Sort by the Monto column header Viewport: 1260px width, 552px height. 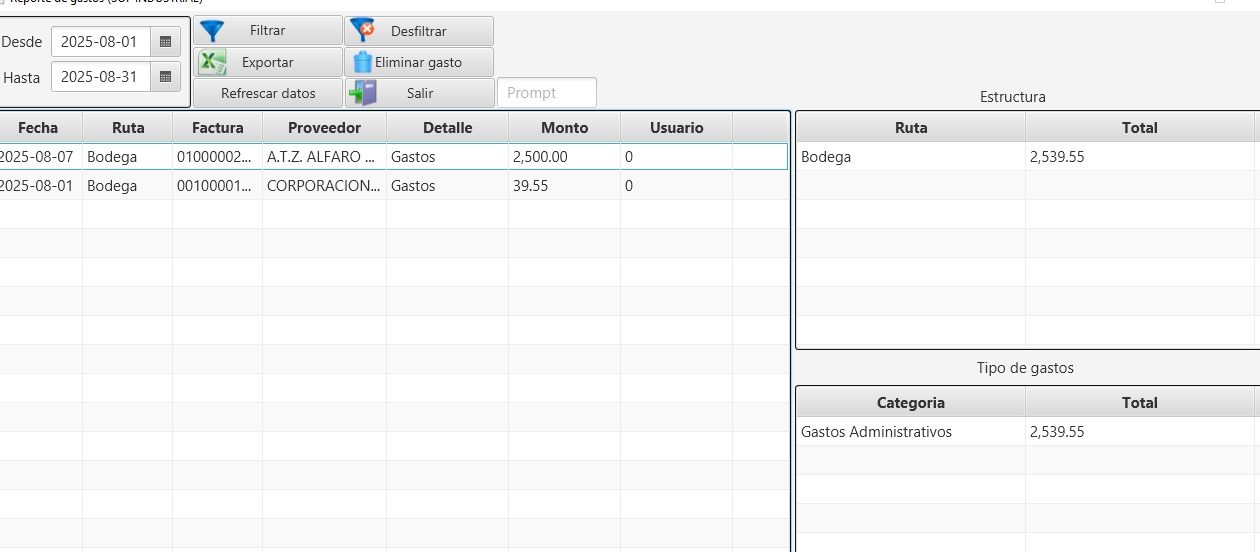564,127
